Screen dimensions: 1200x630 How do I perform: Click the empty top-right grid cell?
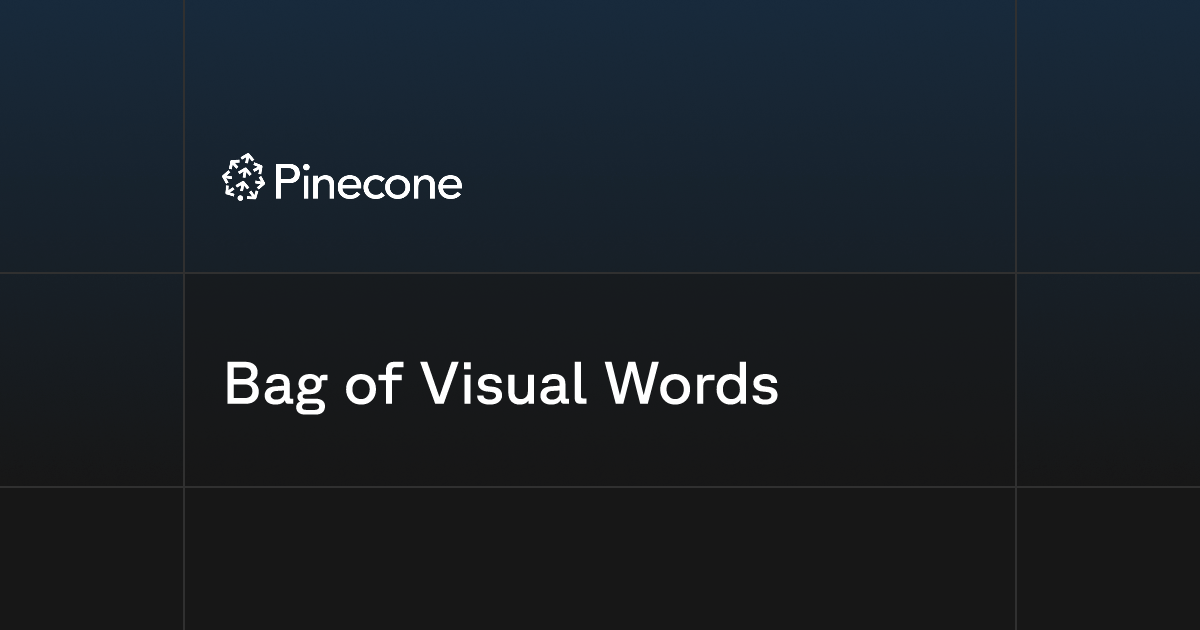[1108, 135]
